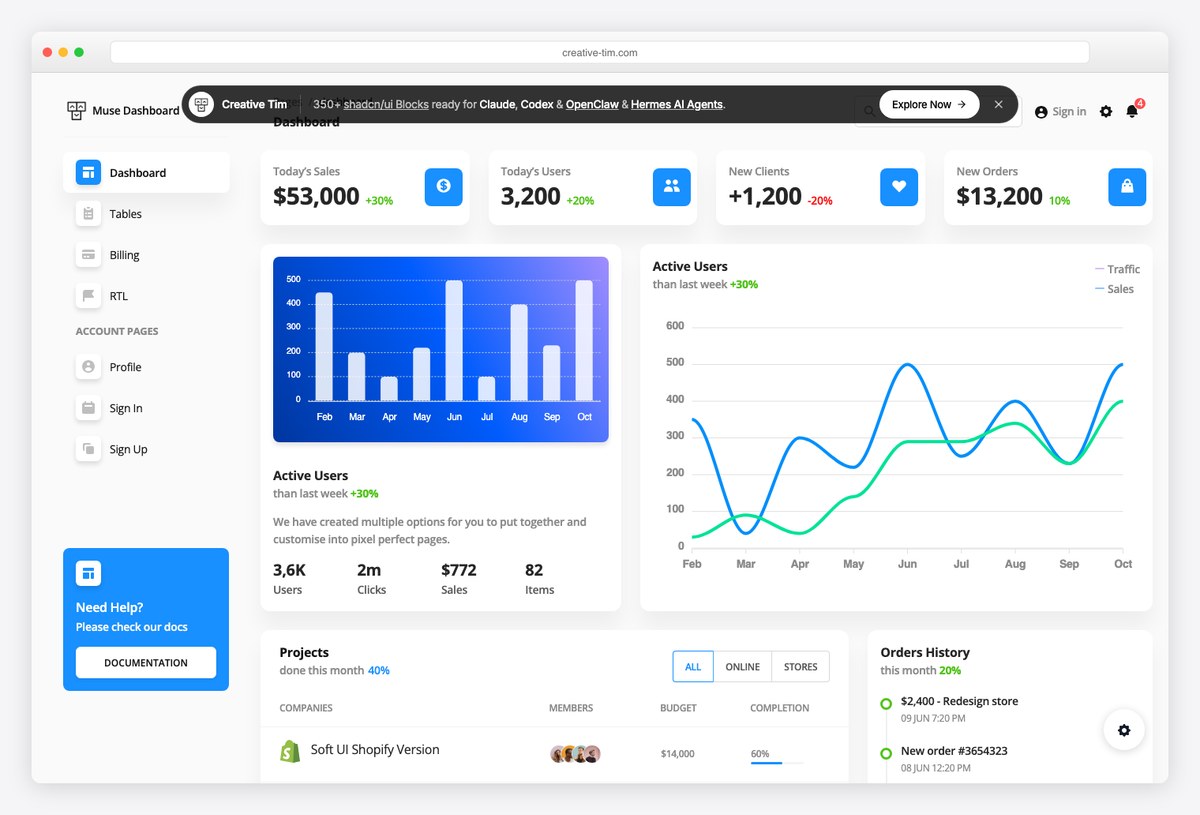
Task: Click the COMPLETION column header
Action: (x=780, y=708)
